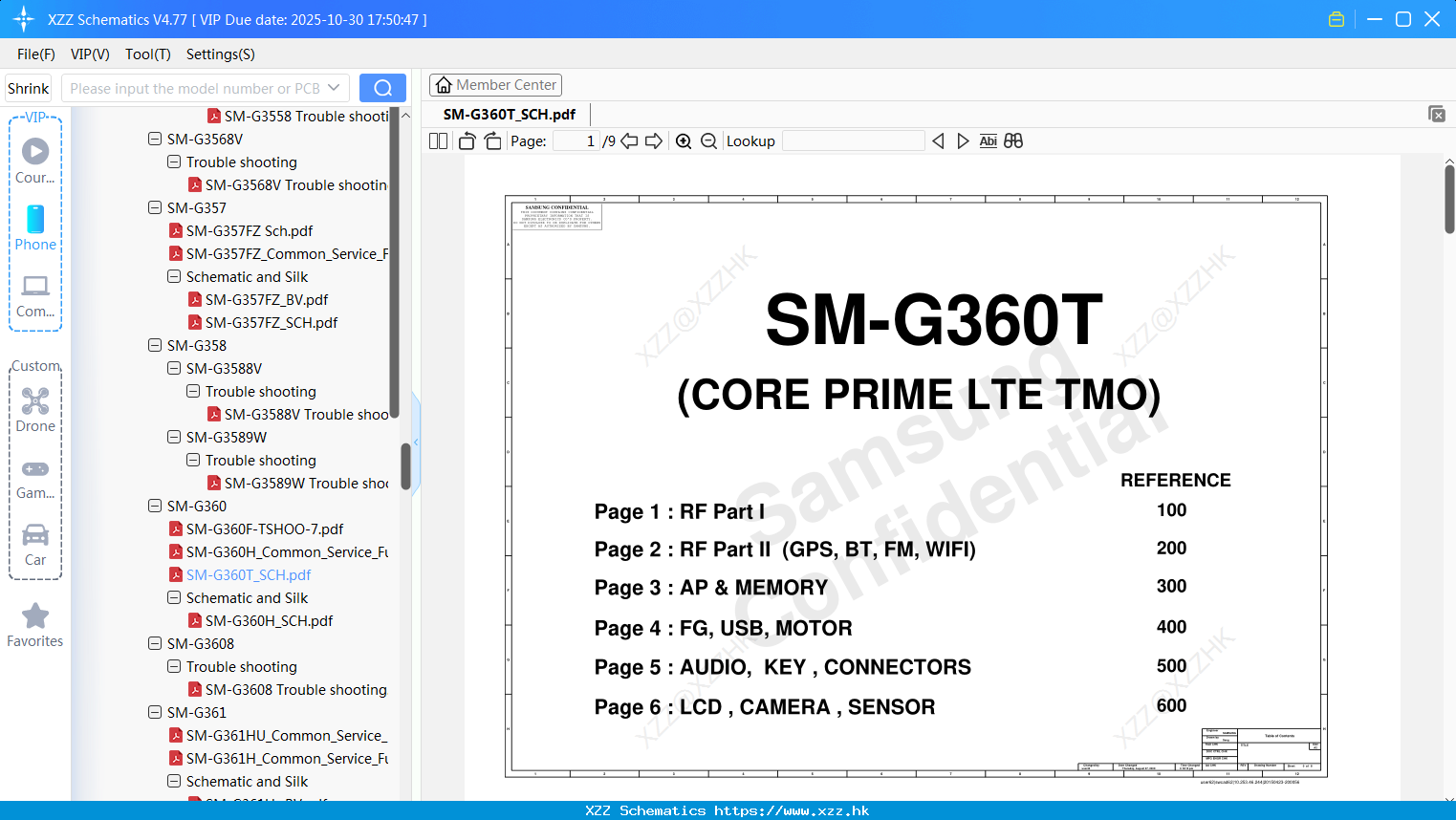The height and width of the screenshot is (820, 1456).
Task: Open SM-G3608 Trouble shooting file
Action: [296, 689]
